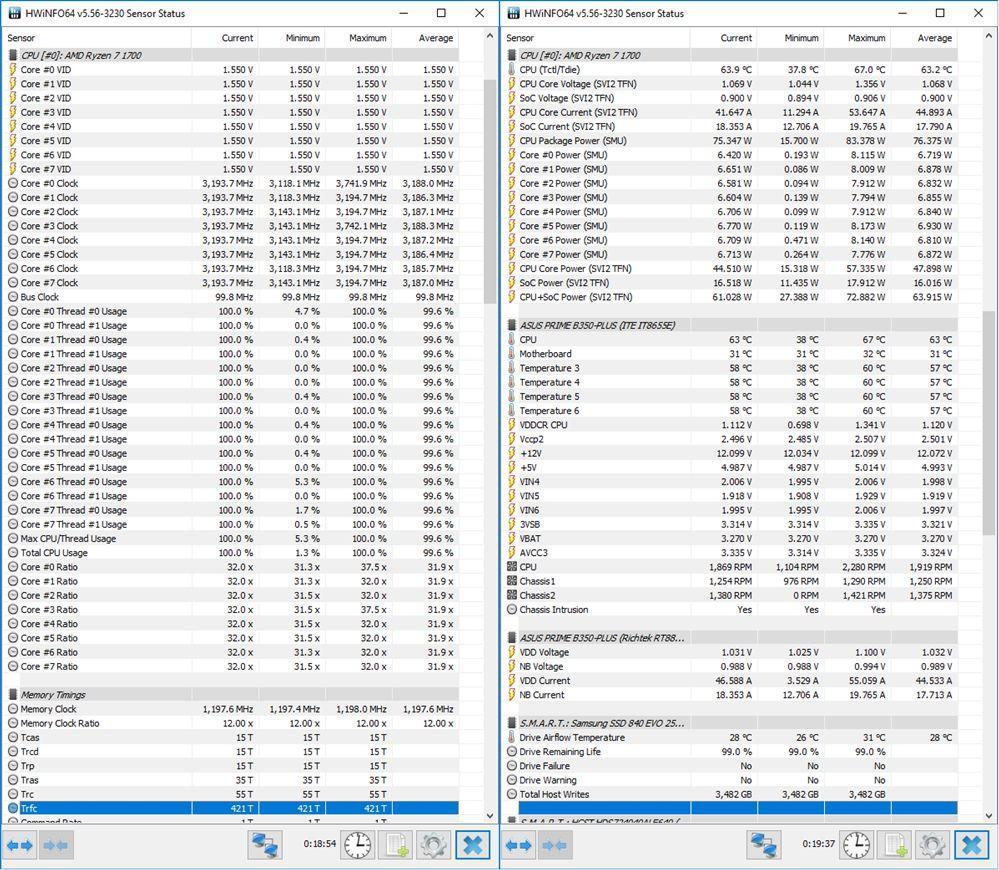This screenshot has height=870, width=999.
Task: Click logging sheet icon in right window
Action: pos(894,845)
